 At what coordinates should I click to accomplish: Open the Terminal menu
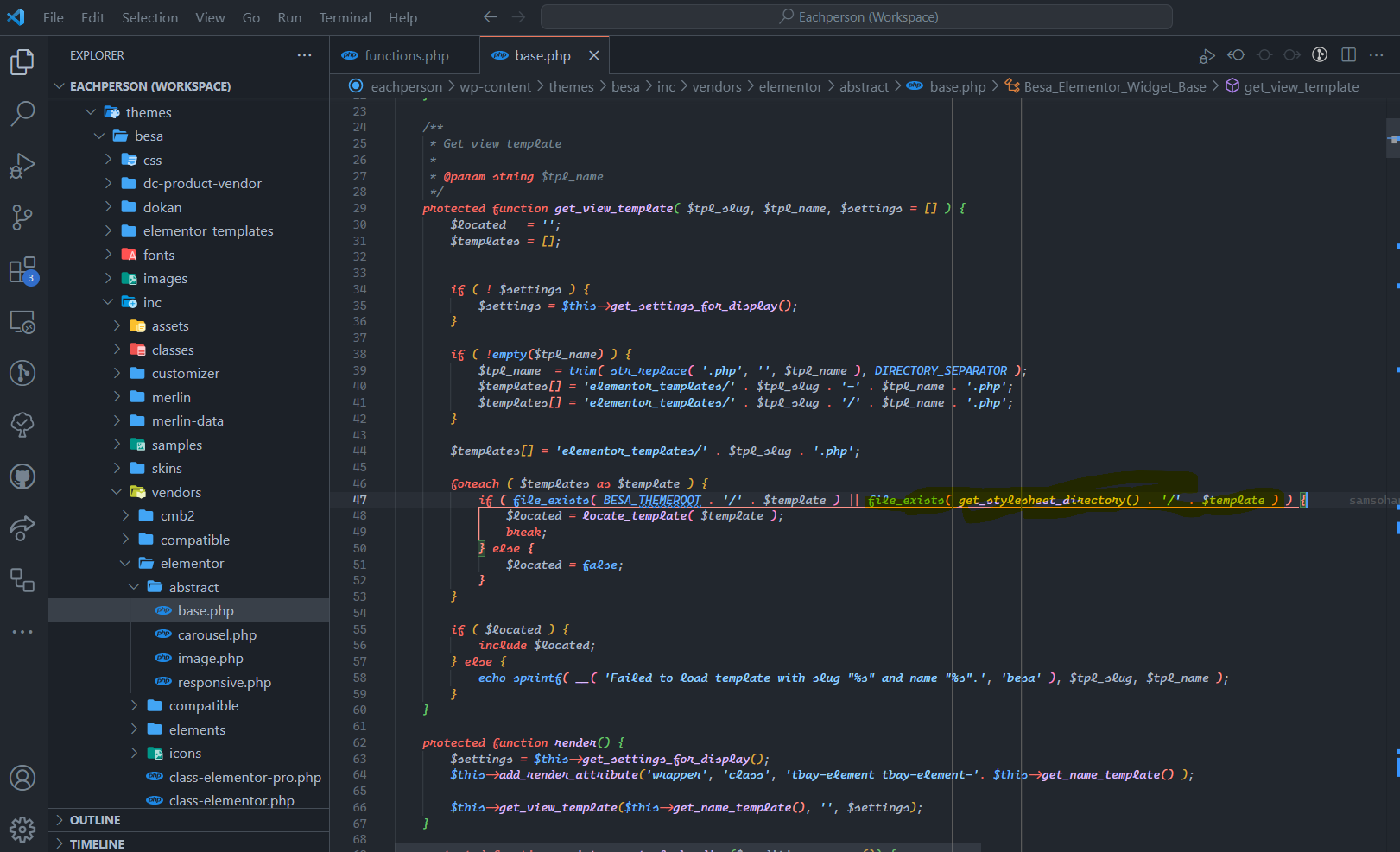point(345,17)
